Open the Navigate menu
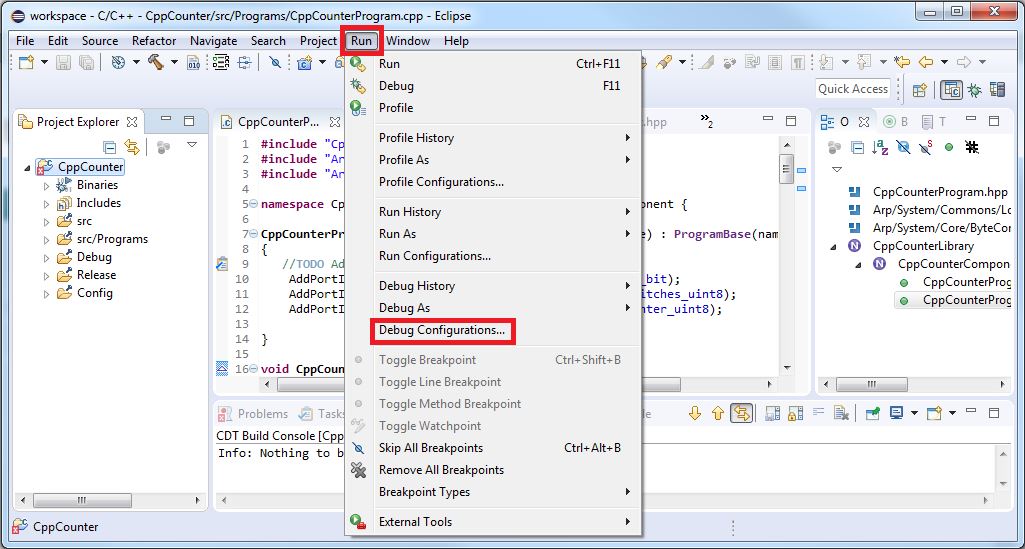 (214, 41)
